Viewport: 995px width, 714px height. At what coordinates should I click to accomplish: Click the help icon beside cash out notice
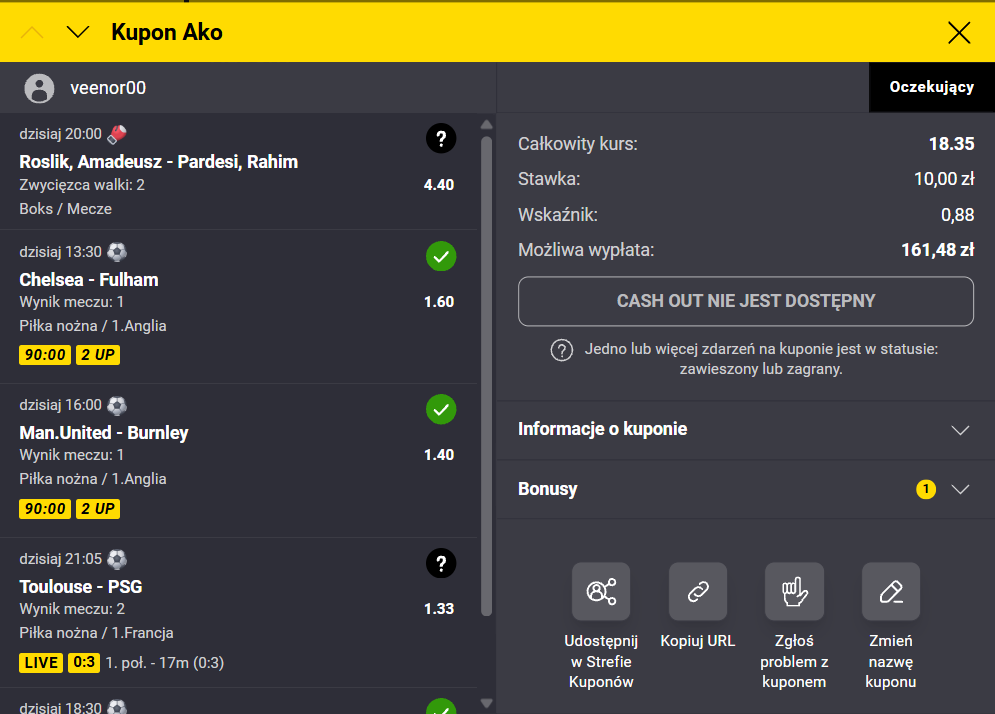562,351
